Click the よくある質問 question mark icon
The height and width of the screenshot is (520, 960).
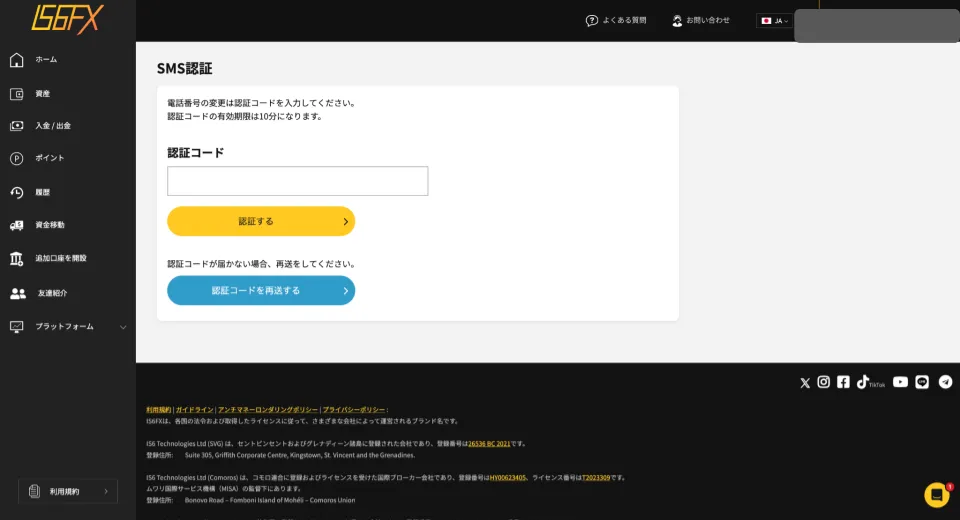tap(591, 21)
